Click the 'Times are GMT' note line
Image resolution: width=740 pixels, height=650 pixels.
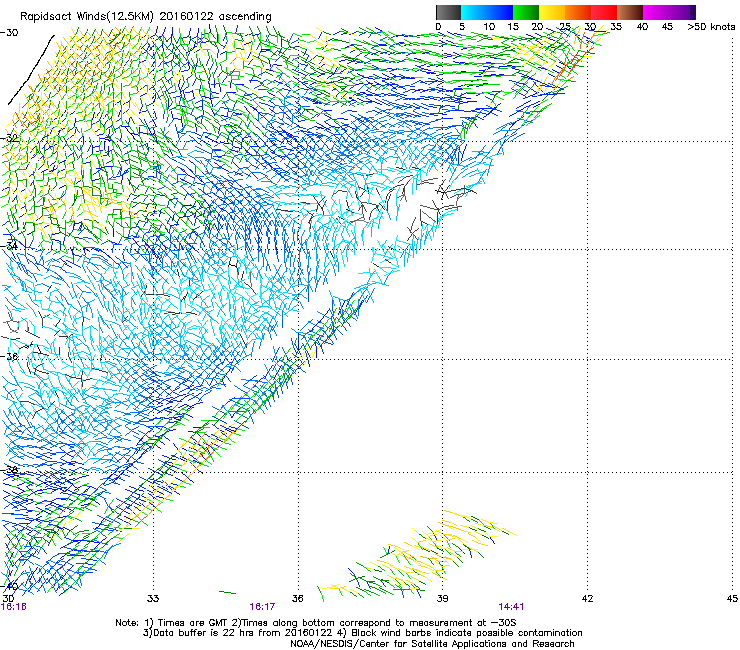click(x=316, y=623)
